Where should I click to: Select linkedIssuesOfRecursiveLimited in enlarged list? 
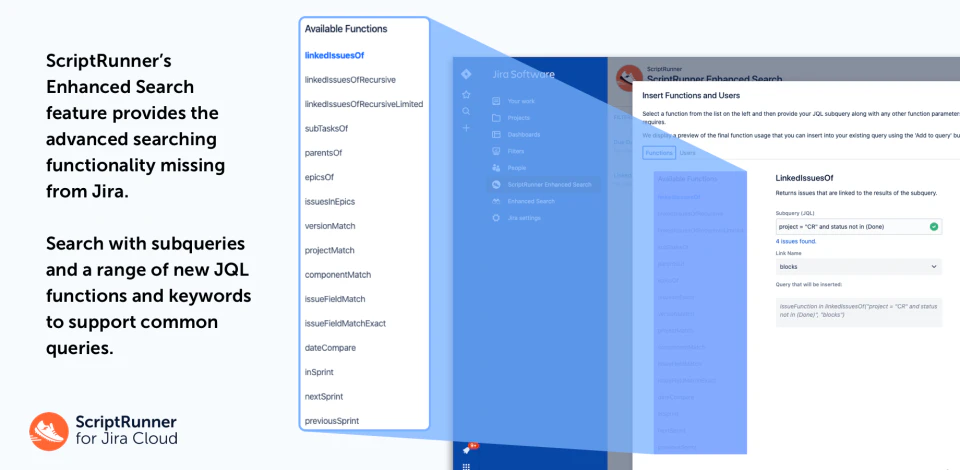(364, 104)
